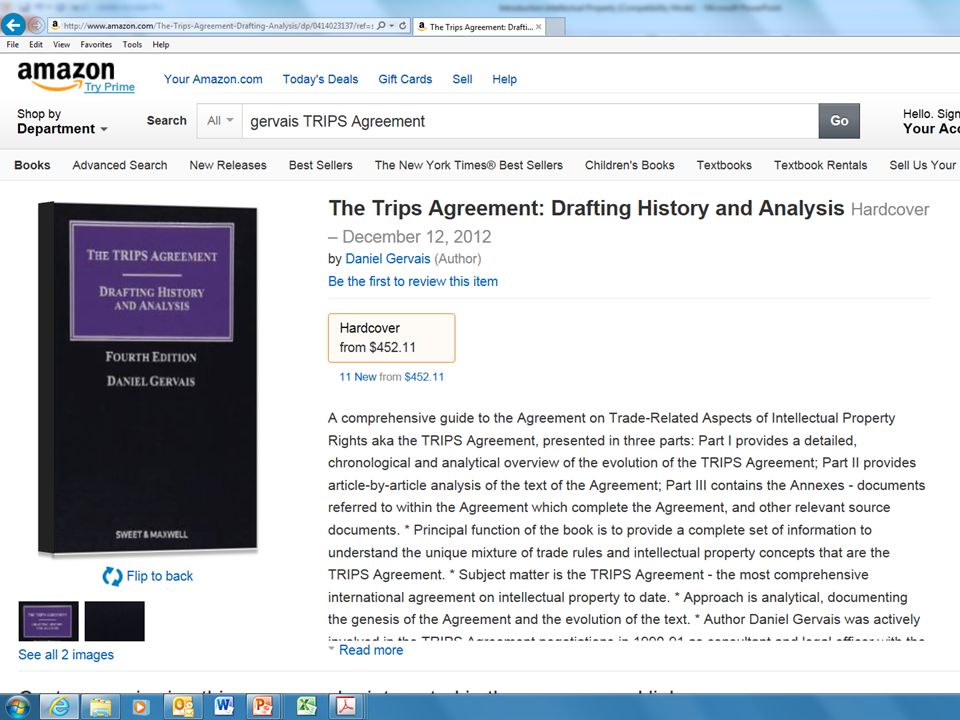960x720 pixels.
Task: Open New York Times Best Sellers
Action: 468,165
